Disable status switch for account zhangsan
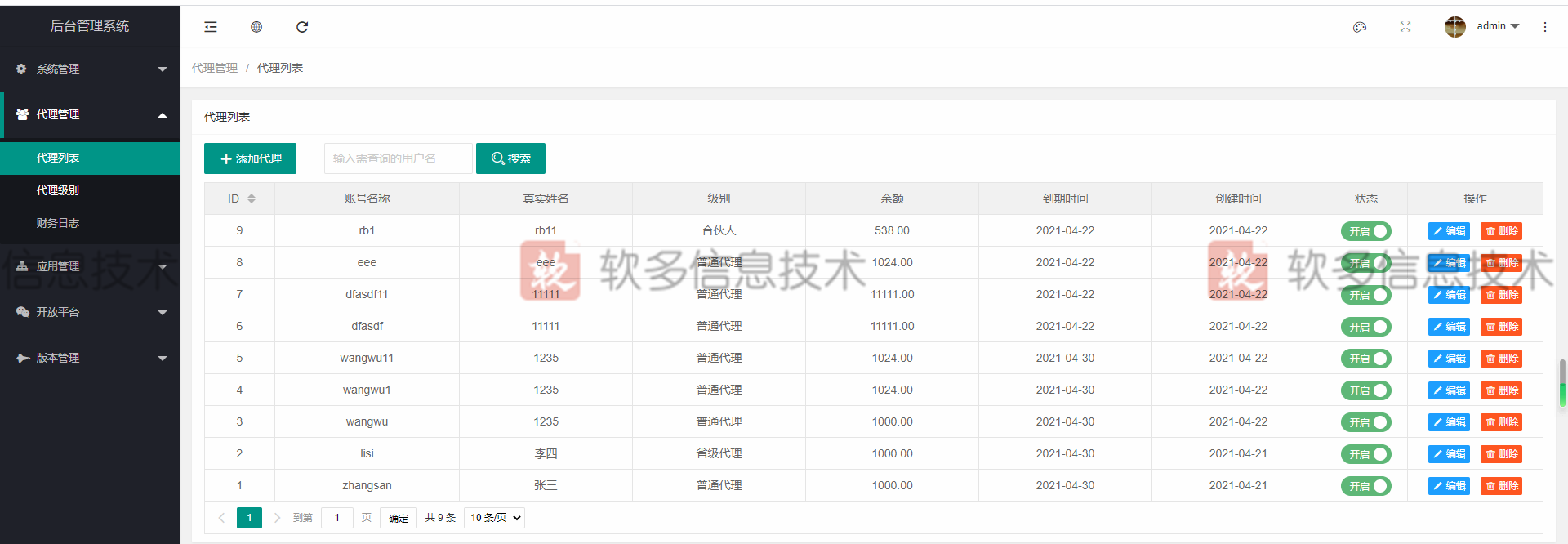This screenshot has width=1568, height=544. pos(1365,486)
